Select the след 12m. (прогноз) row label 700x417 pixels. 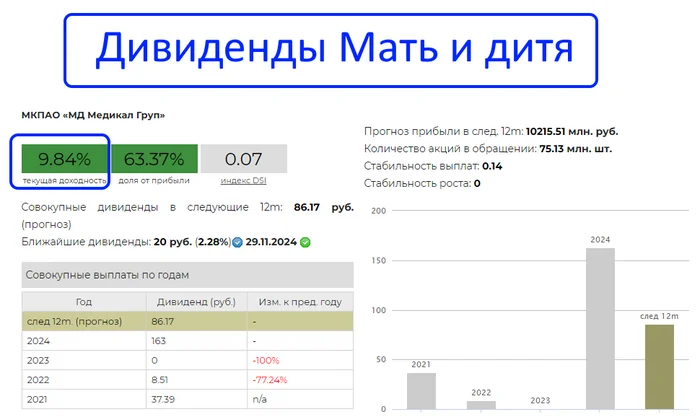coord(75,321)
